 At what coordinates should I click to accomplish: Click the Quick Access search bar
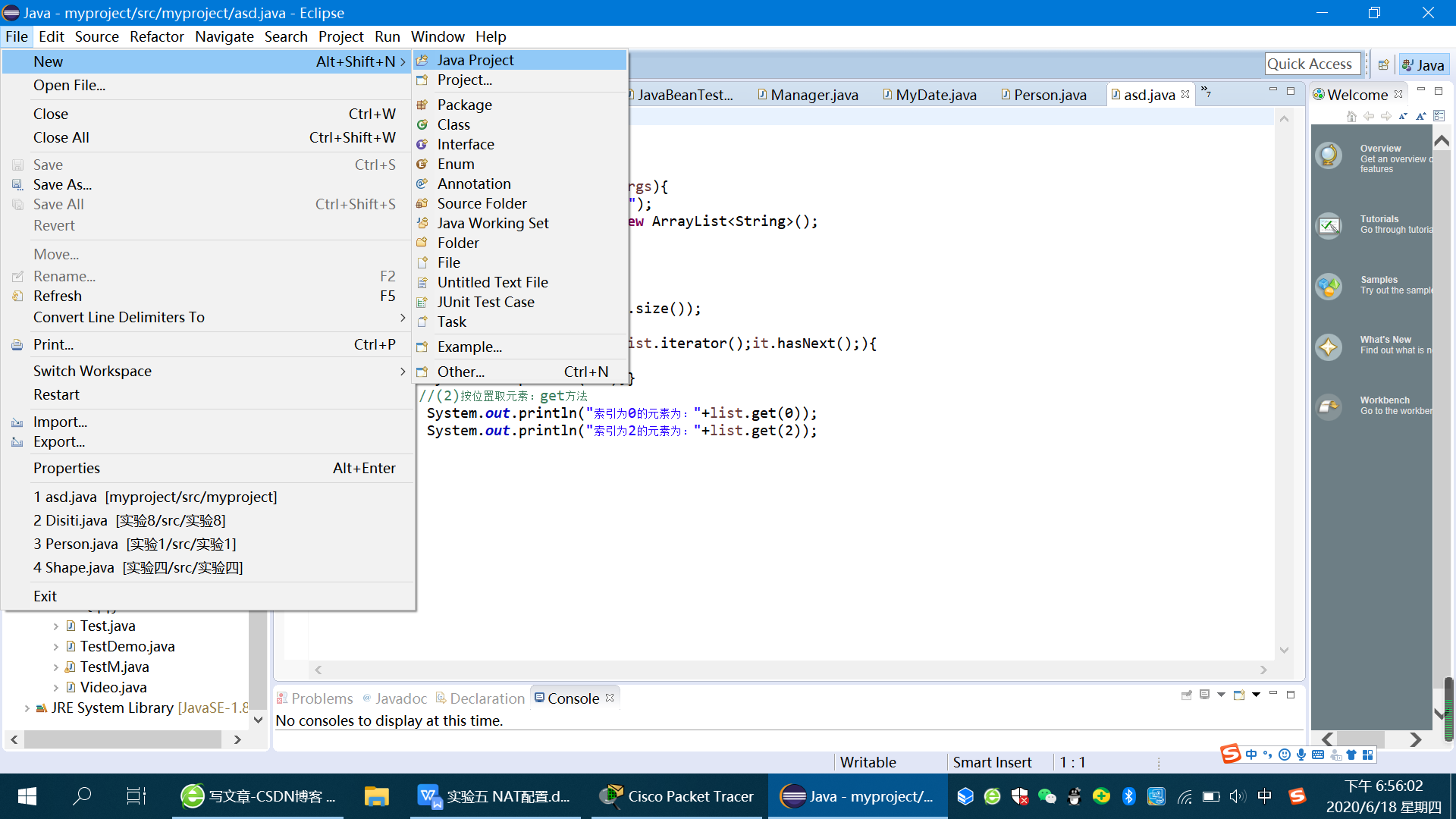click(1313, 63)
